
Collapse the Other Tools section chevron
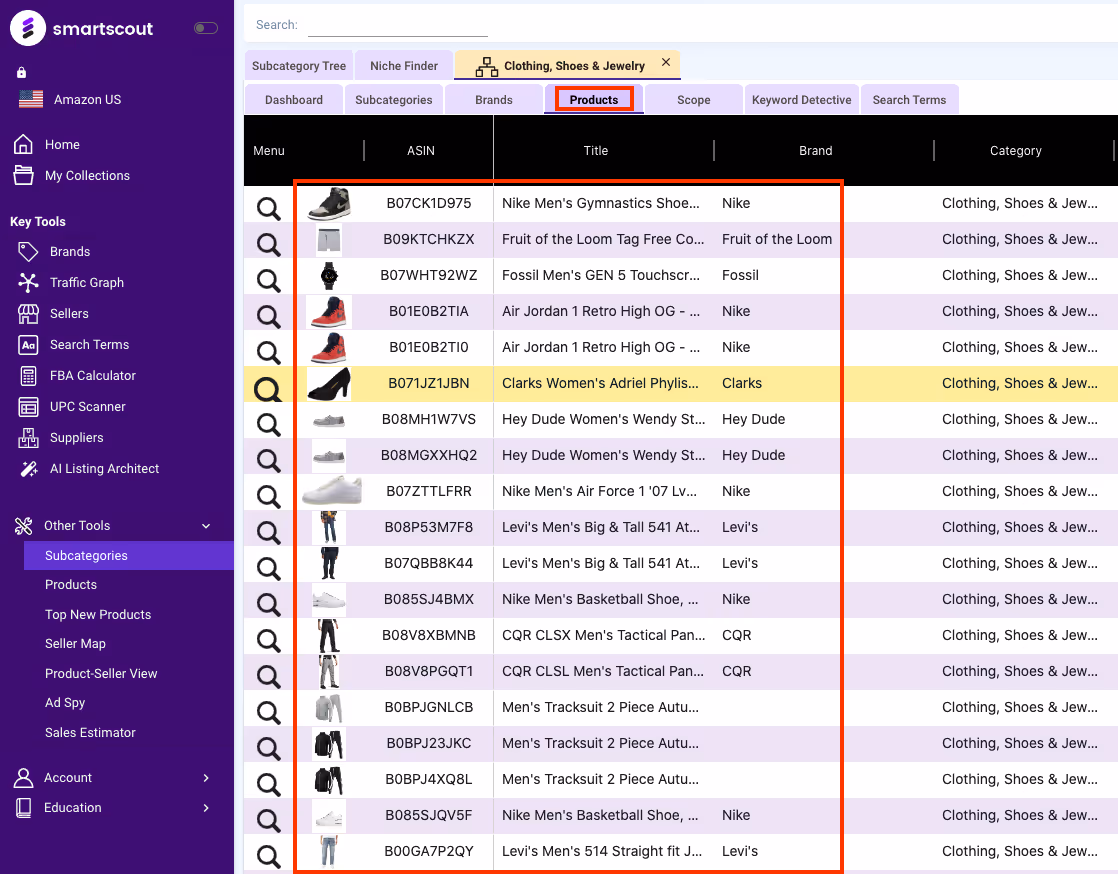[206, 526]
